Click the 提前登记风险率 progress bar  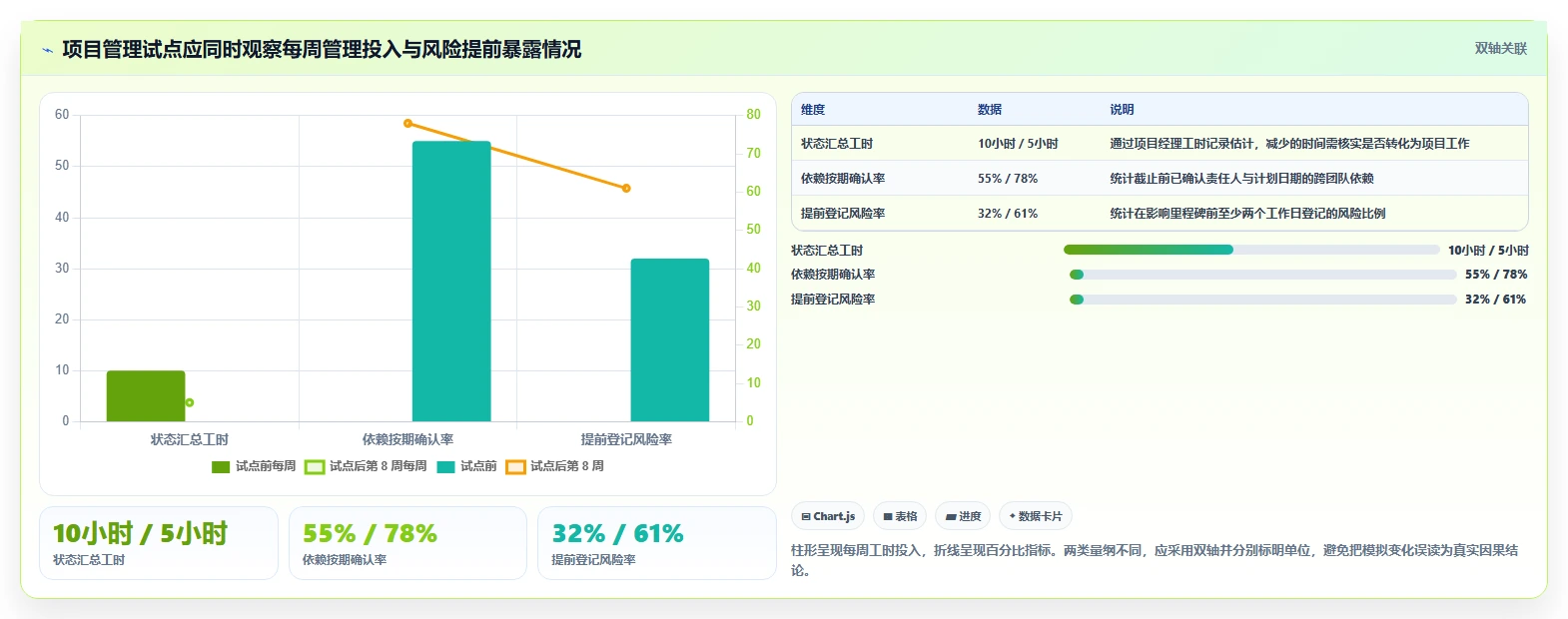pyautogui.click(x=1263, y=300)
